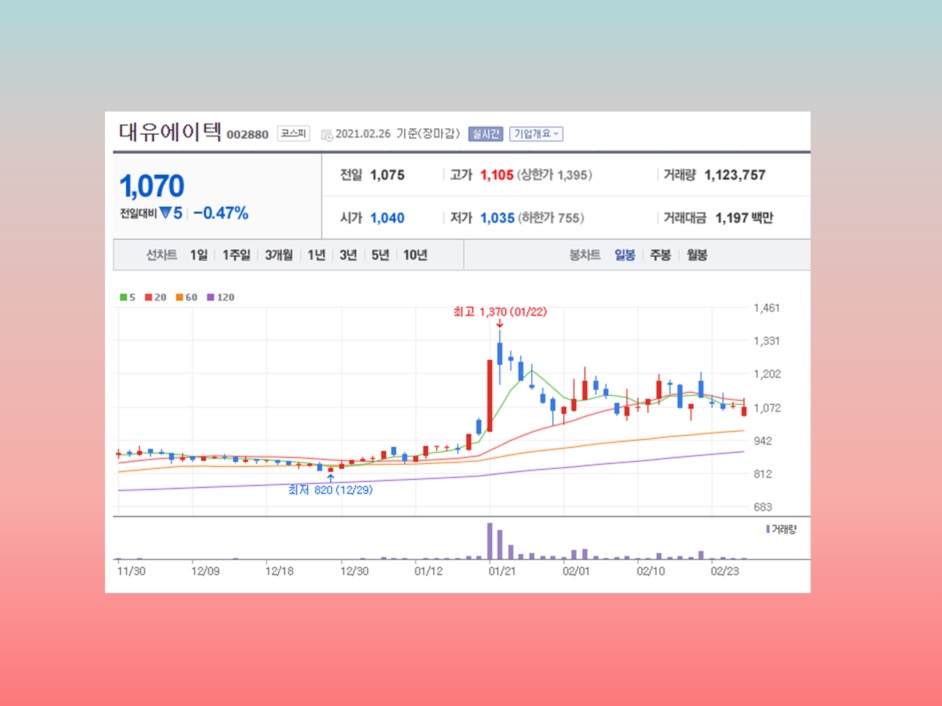Click the 하한가 755 text

tap(550, 218)
